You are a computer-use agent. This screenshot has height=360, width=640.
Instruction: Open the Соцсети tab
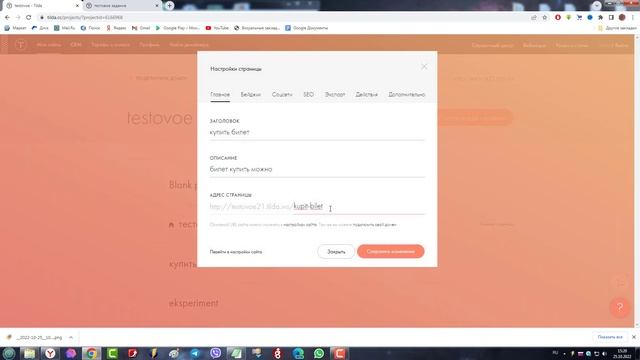(282, 95)
